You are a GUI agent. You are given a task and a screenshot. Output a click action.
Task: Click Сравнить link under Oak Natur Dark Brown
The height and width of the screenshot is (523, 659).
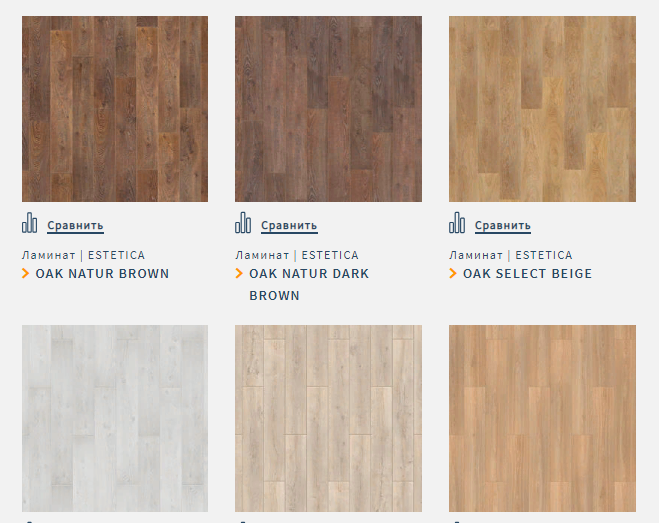(x=289, y=226)
